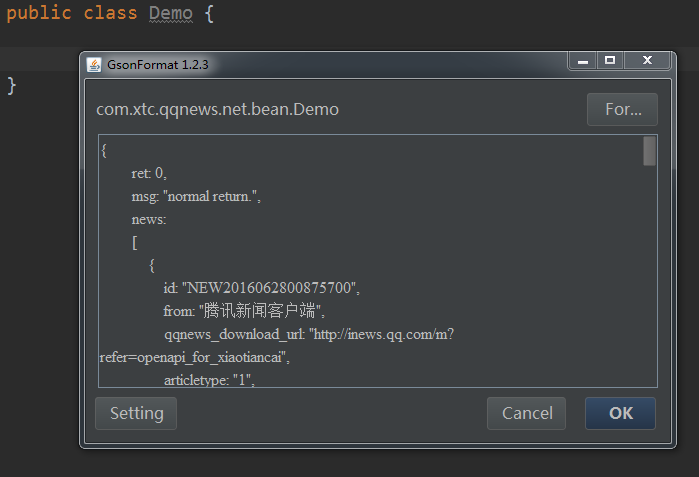This screenshot has height=477, width=699.
Task: Grab the JSON area scrollbar thumb
Action: tap(649, 151)
